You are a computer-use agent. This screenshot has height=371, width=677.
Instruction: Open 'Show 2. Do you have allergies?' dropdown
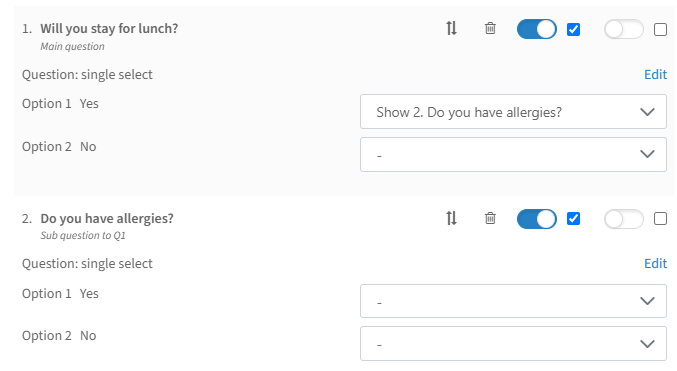pos(513,112)
